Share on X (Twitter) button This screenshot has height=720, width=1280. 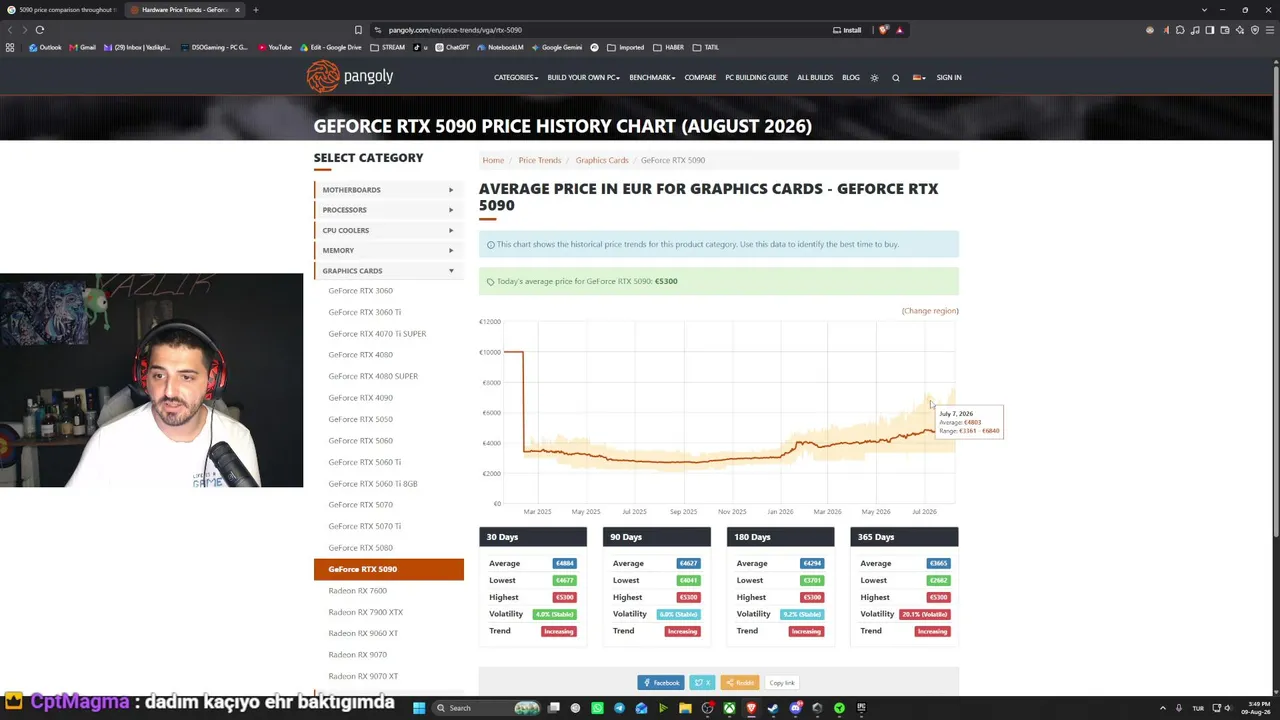tap(703, 683)
